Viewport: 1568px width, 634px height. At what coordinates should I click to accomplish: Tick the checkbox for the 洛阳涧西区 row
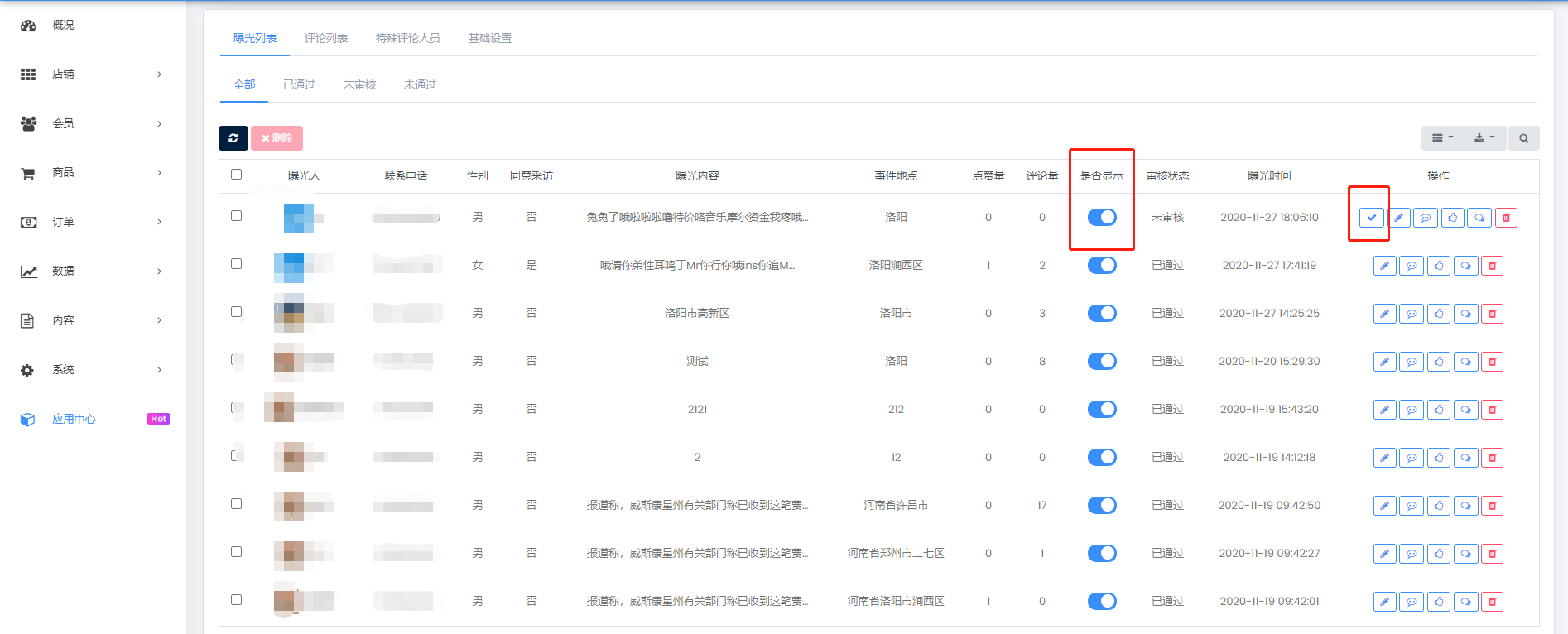click(237, 264)
